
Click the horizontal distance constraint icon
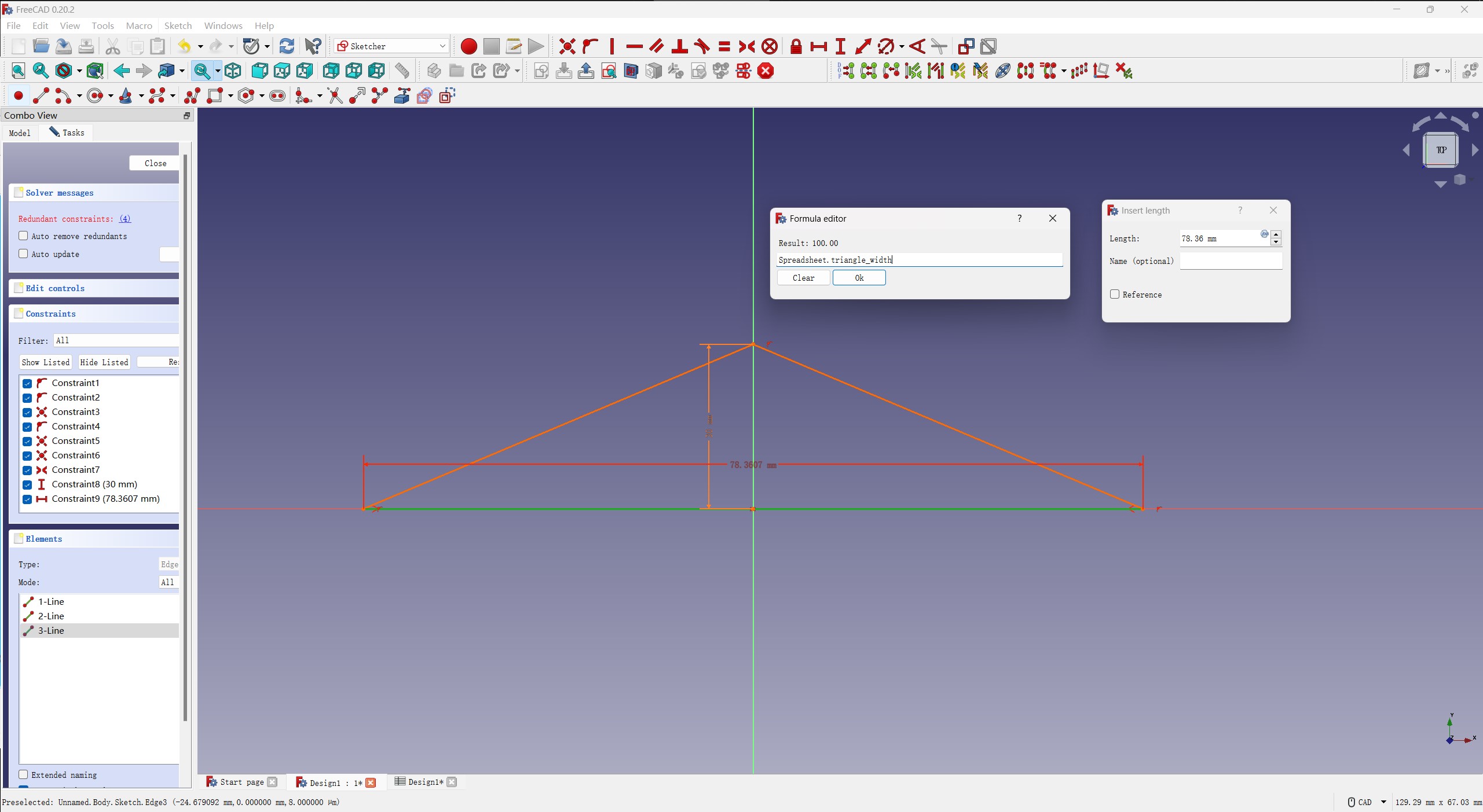tap(818, 46)
